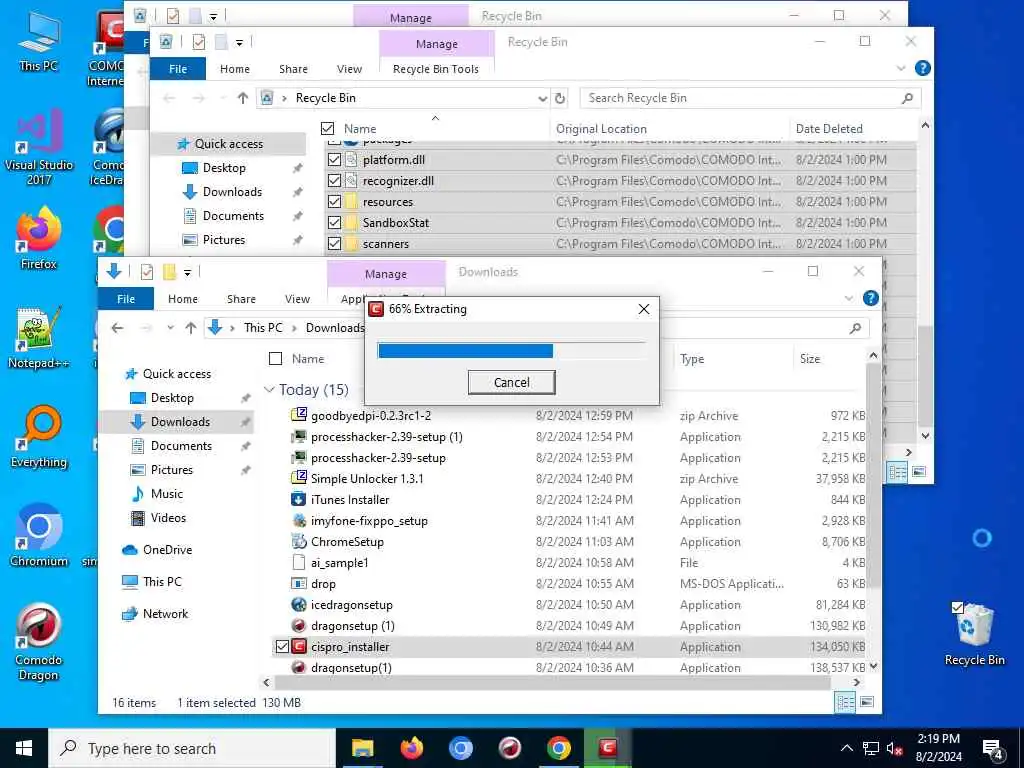Open This PC desktop icon

click(38, 40)
